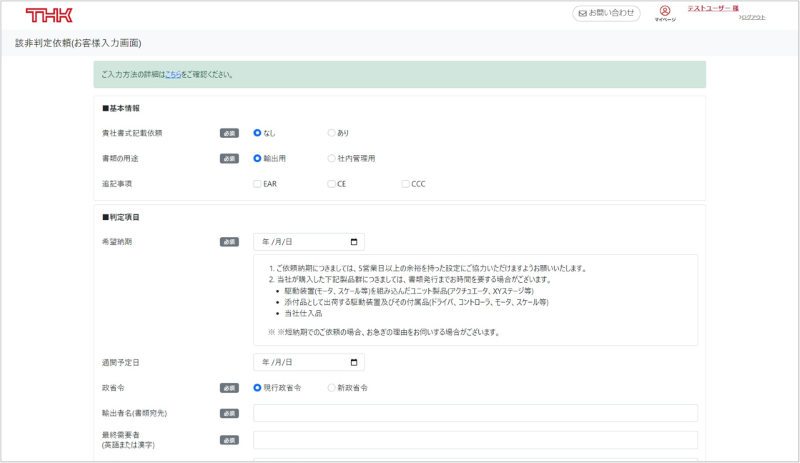Open the マイページ user icon
Viewport: 800px width, 463px height.
point(665,13)
